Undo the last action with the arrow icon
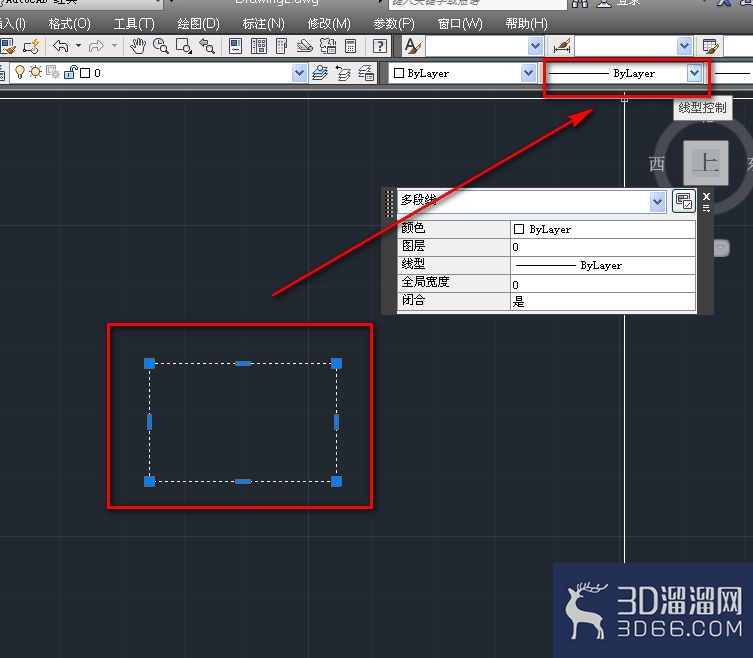 pyautogui.click(x=61, y=47)
